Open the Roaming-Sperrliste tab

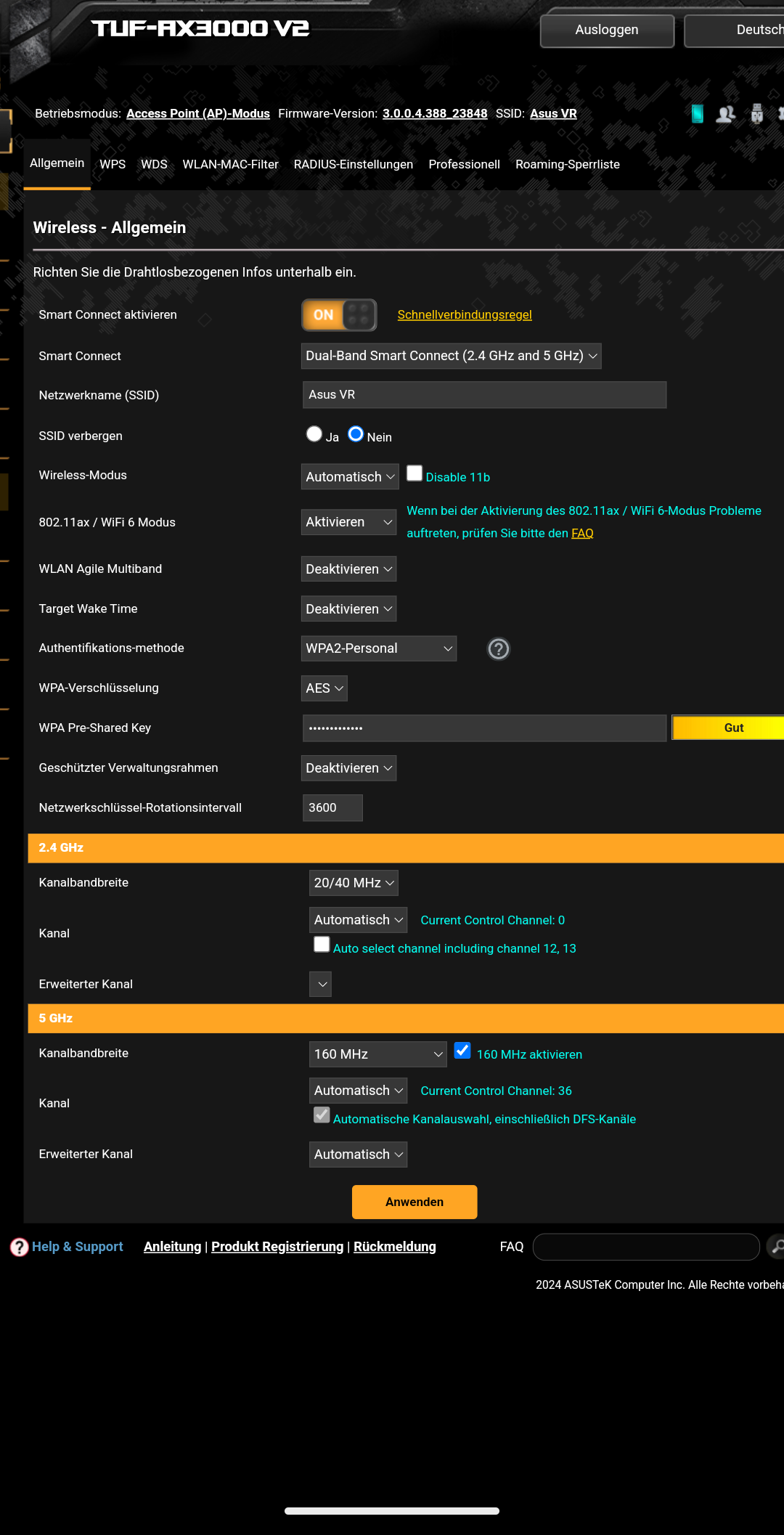coord(568,164)
